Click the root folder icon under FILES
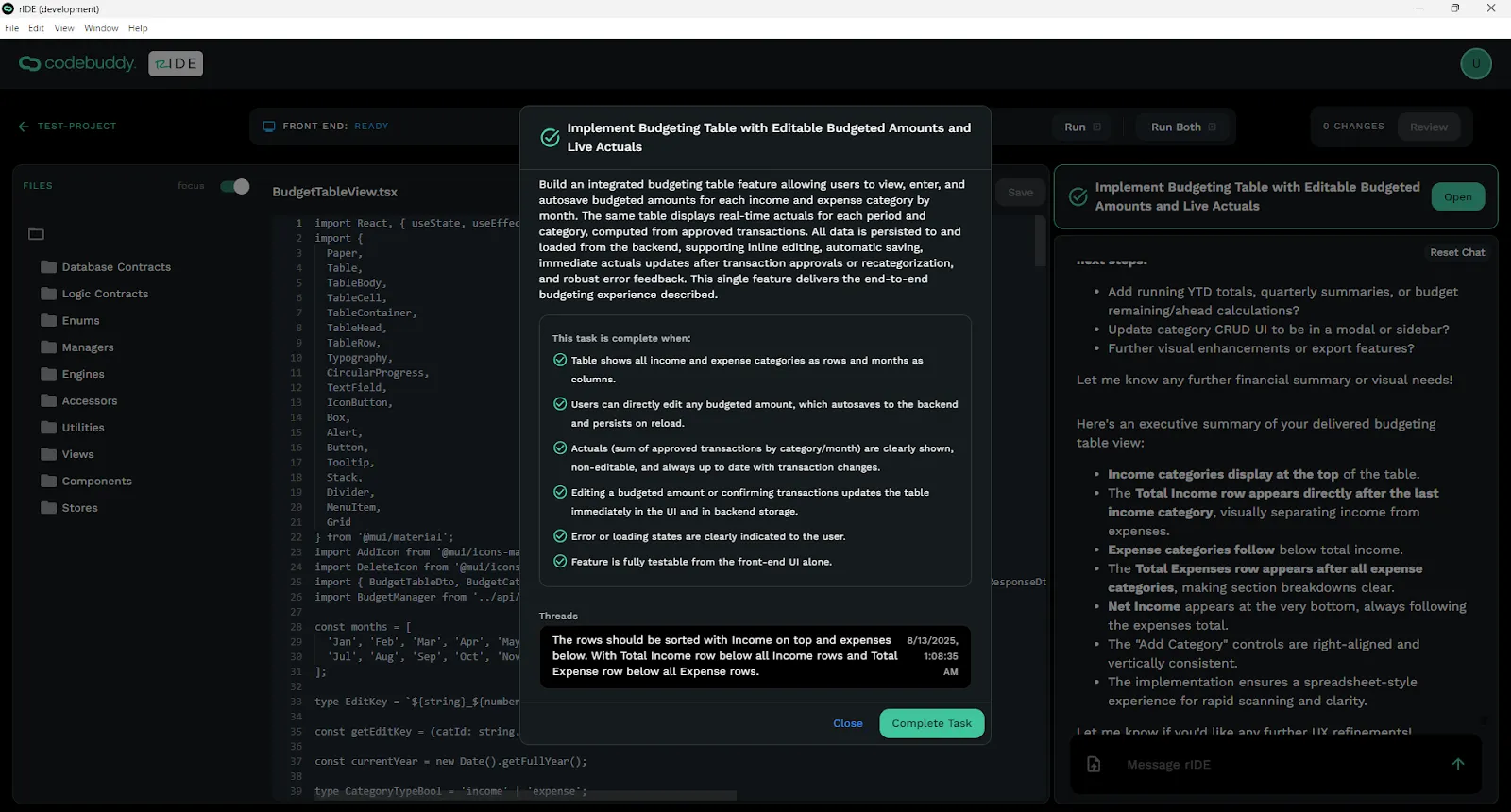The image size is (1511, 812). point(36,233)
